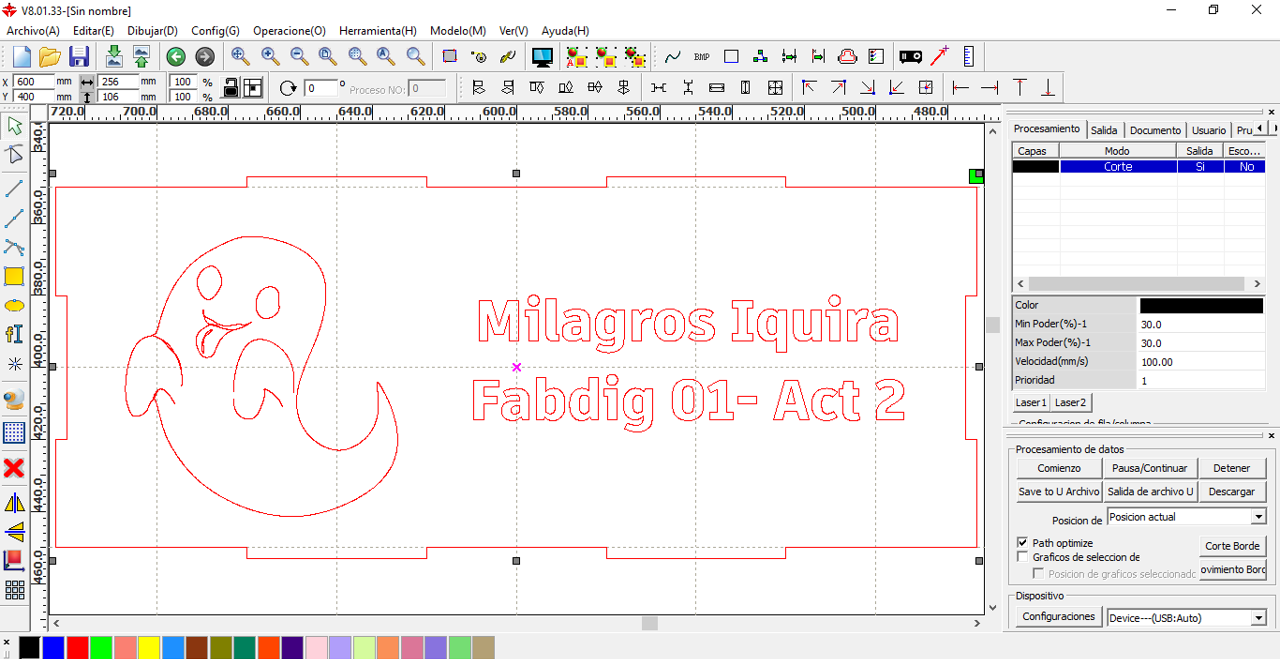This screenshot has height=659, width=1280.
Task: Open the Herramienta menu
Action: (x=377, y=31)
